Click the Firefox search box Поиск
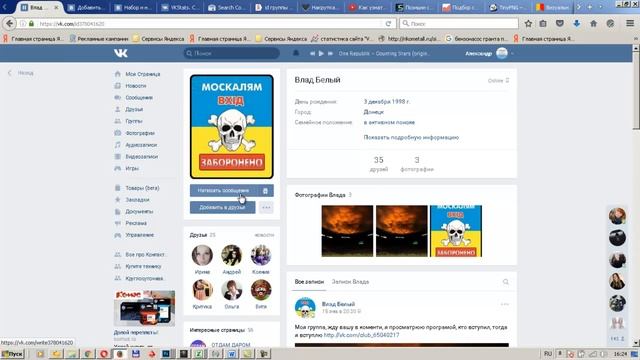The image size is (640, 360). coord(459,24)
